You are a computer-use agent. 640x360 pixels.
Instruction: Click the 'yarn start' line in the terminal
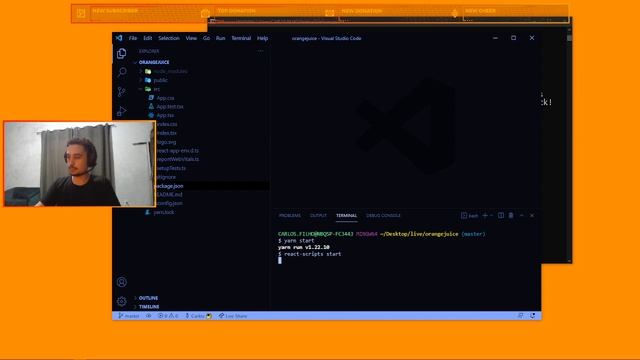tap(296, 241)
